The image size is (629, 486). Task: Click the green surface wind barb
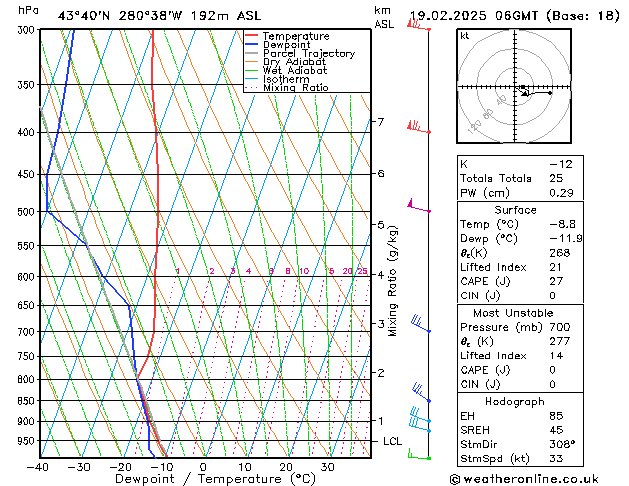[419, 454]
